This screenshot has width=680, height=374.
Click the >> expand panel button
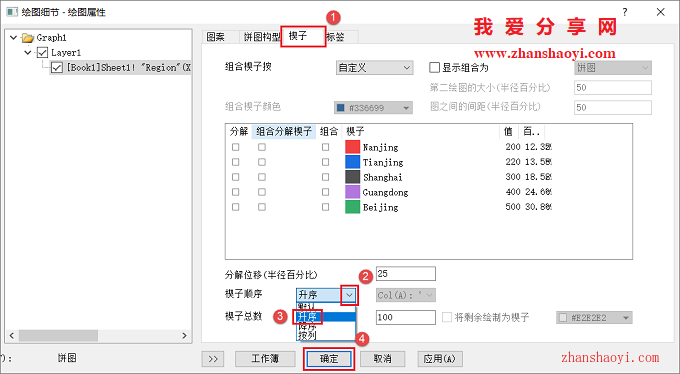pyautogui.click(x=213, y=359)
